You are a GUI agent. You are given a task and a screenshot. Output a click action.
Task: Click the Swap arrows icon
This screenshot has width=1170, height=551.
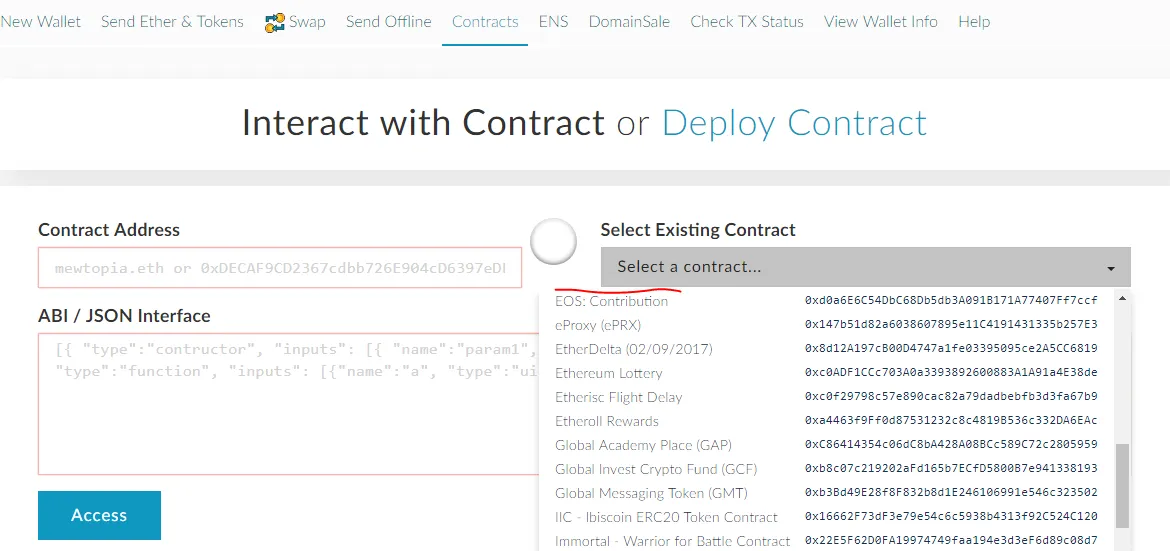275,22
